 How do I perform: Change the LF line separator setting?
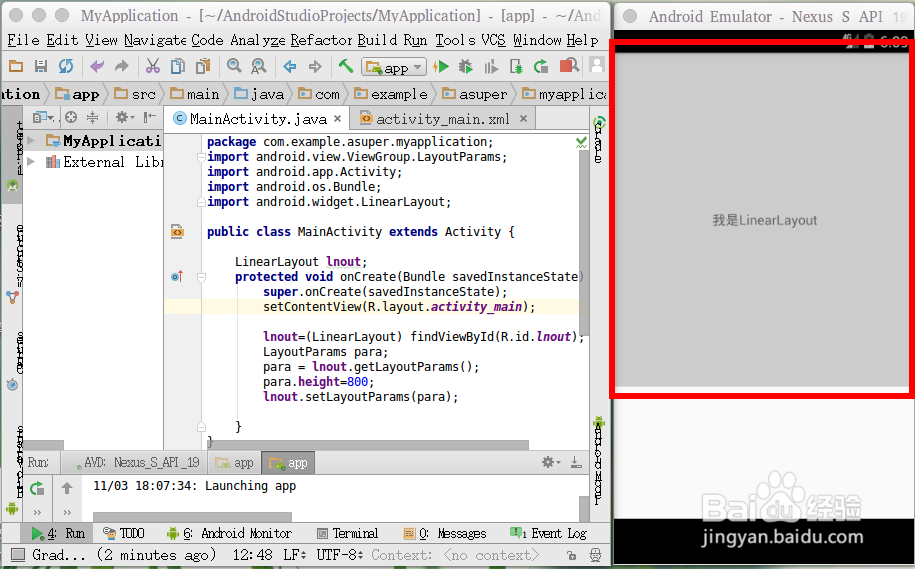coord(295,555)
